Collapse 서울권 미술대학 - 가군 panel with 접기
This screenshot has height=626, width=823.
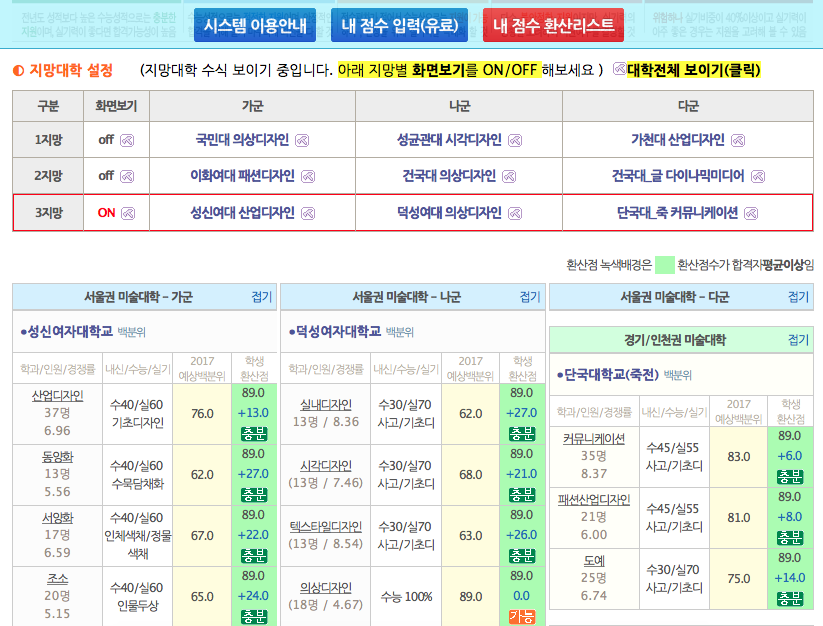pos(261,297)
